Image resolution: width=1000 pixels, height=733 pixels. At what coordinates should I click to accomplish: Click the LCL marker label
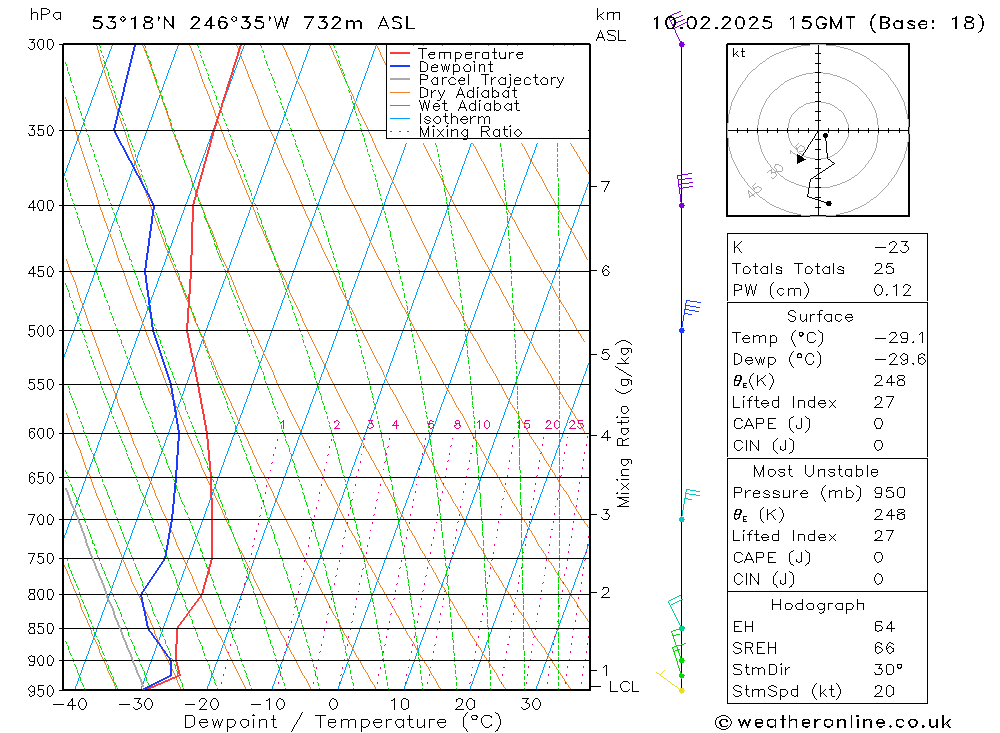624,686
